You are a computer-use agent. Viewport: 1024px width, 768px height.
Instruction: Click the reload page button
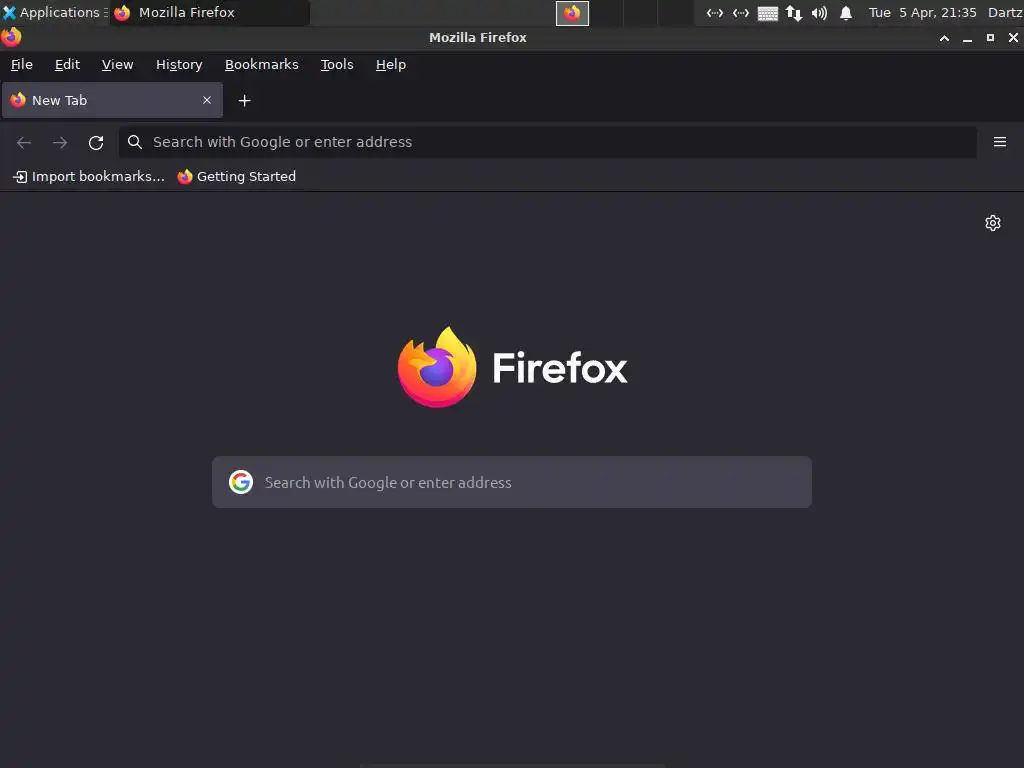[x=96, y=142]
